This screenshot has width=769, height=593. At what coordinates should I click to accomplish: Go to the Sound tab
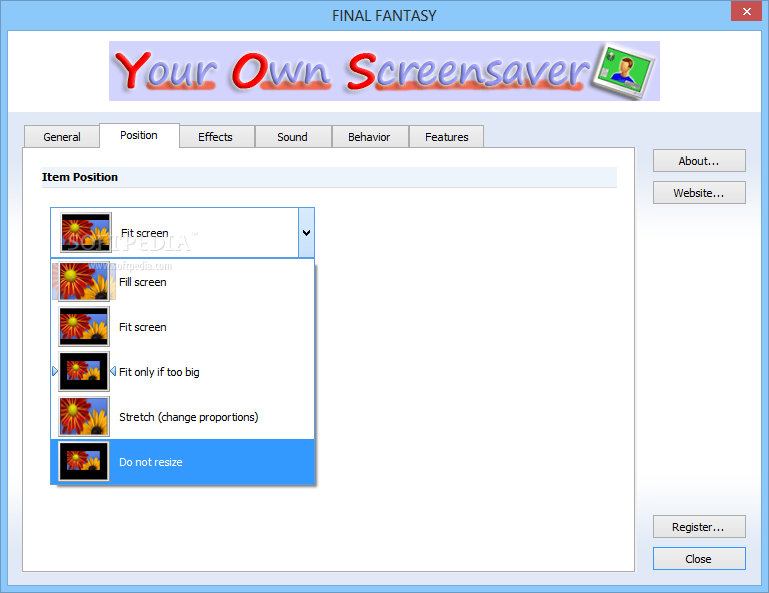[292, 137]
